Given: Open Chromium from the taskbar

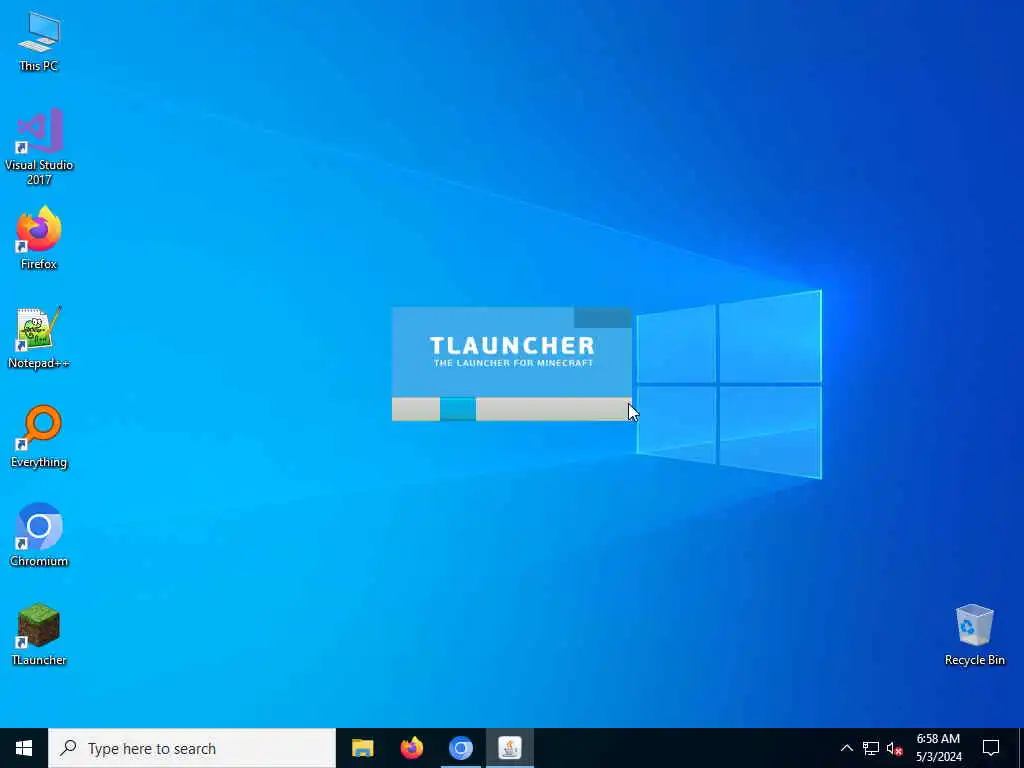Looking at the screenshot, I should click(x=460, y=748).
